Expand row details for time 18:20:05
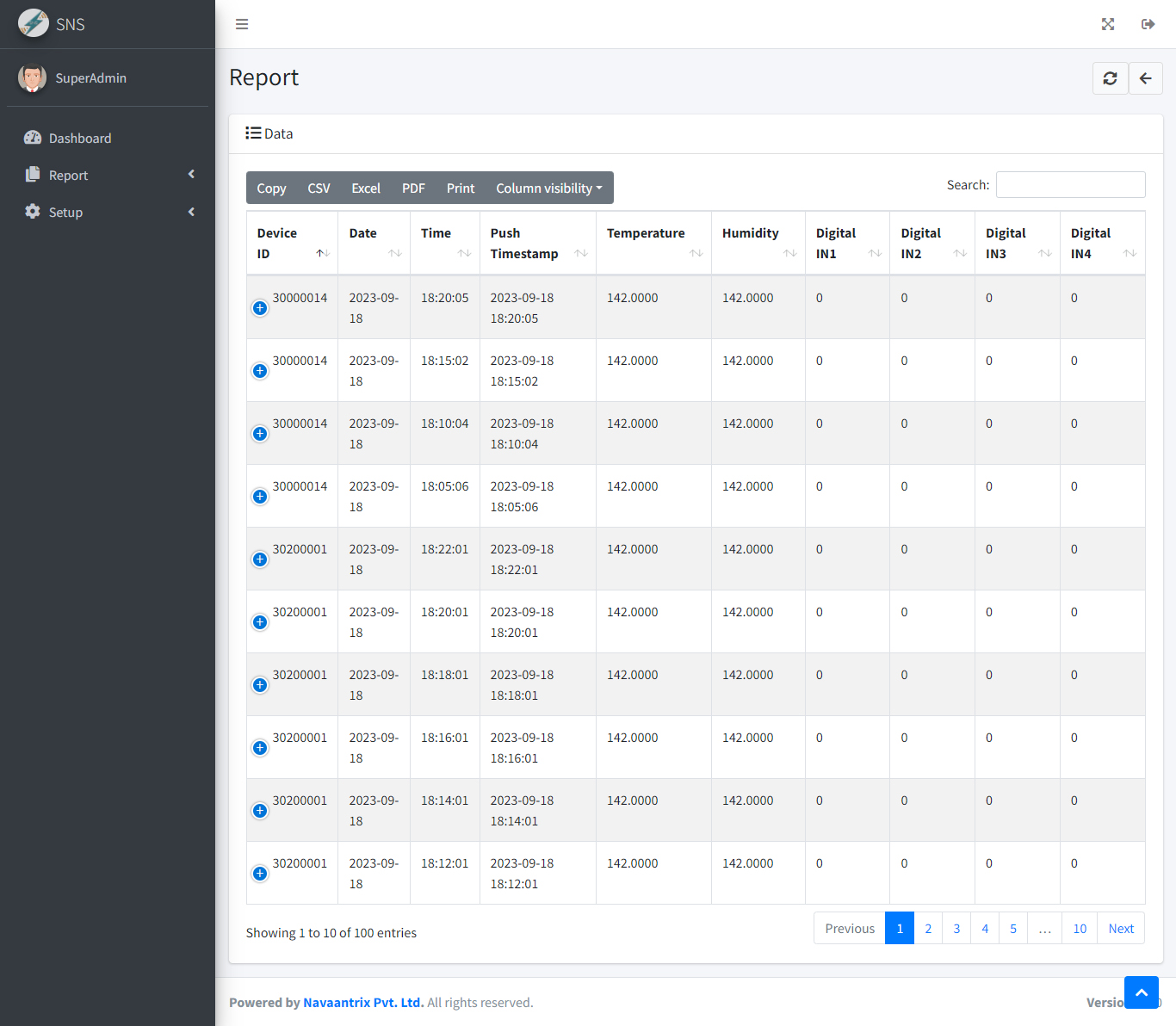The width and height of the screenshot is (1176, 1026). tap(260, 308)
